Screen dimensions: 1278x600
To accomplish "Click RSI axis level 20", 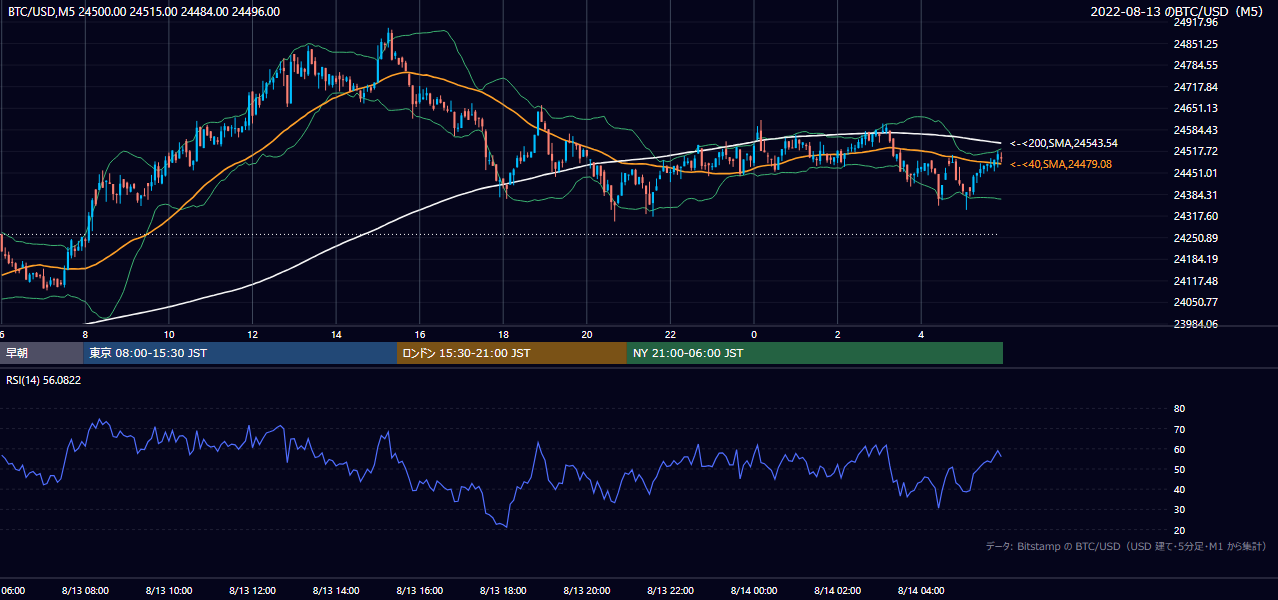I will pos(1179,530).
